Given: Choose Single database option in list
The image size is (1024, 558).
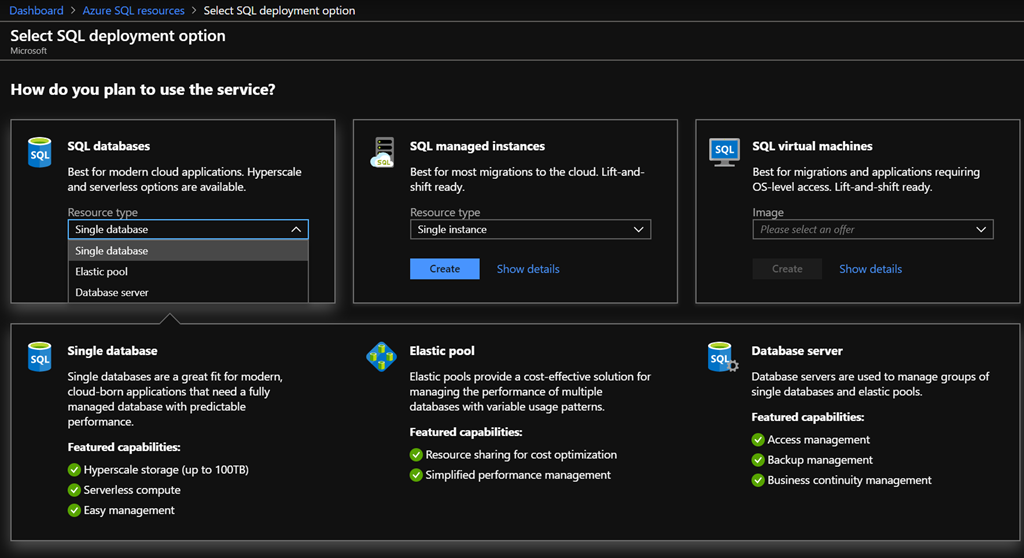Looking at the screenshot, I should point(188,251).
